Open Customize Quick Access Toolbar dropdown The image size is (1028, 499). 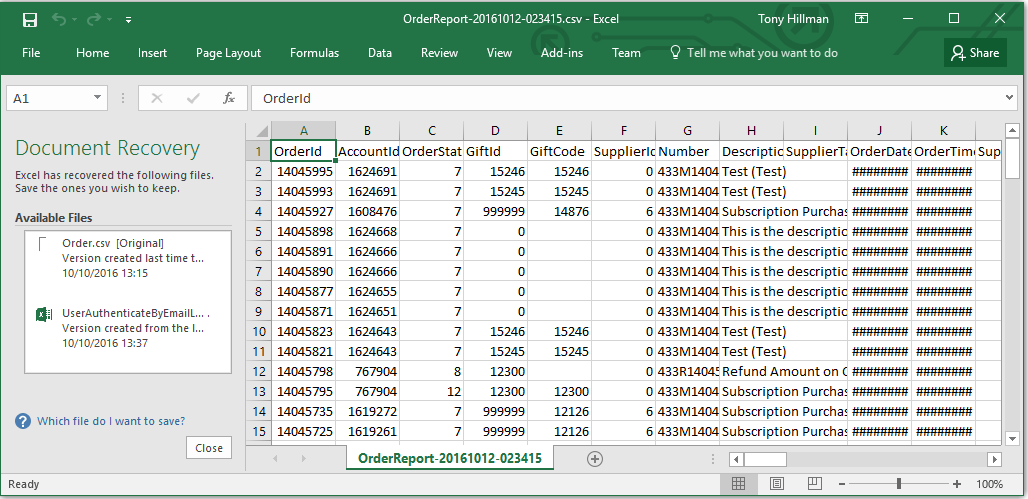pyautogui.click(x=128, y=19)
